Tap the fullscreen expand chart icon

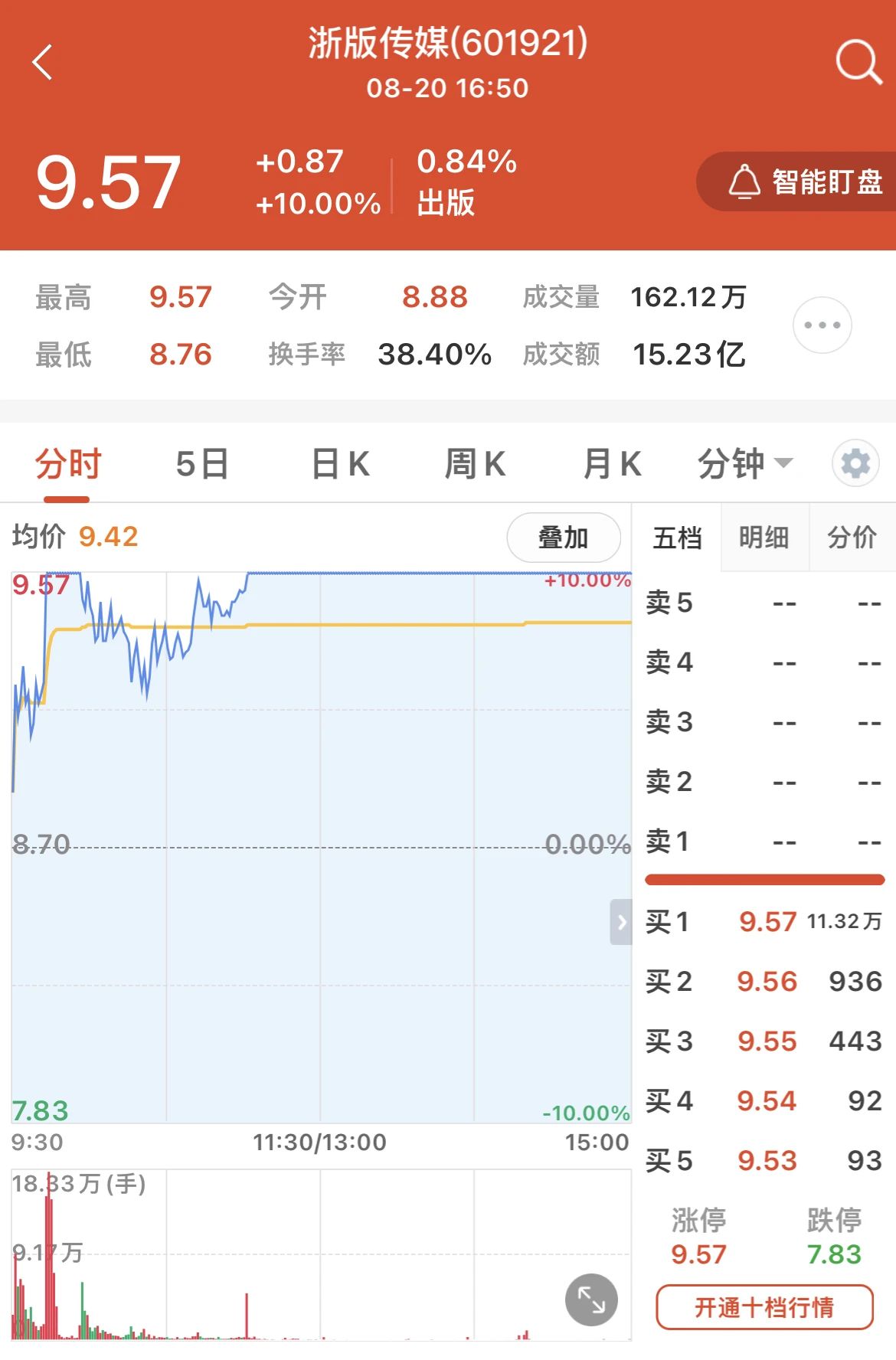click(x=591, y=1300)
